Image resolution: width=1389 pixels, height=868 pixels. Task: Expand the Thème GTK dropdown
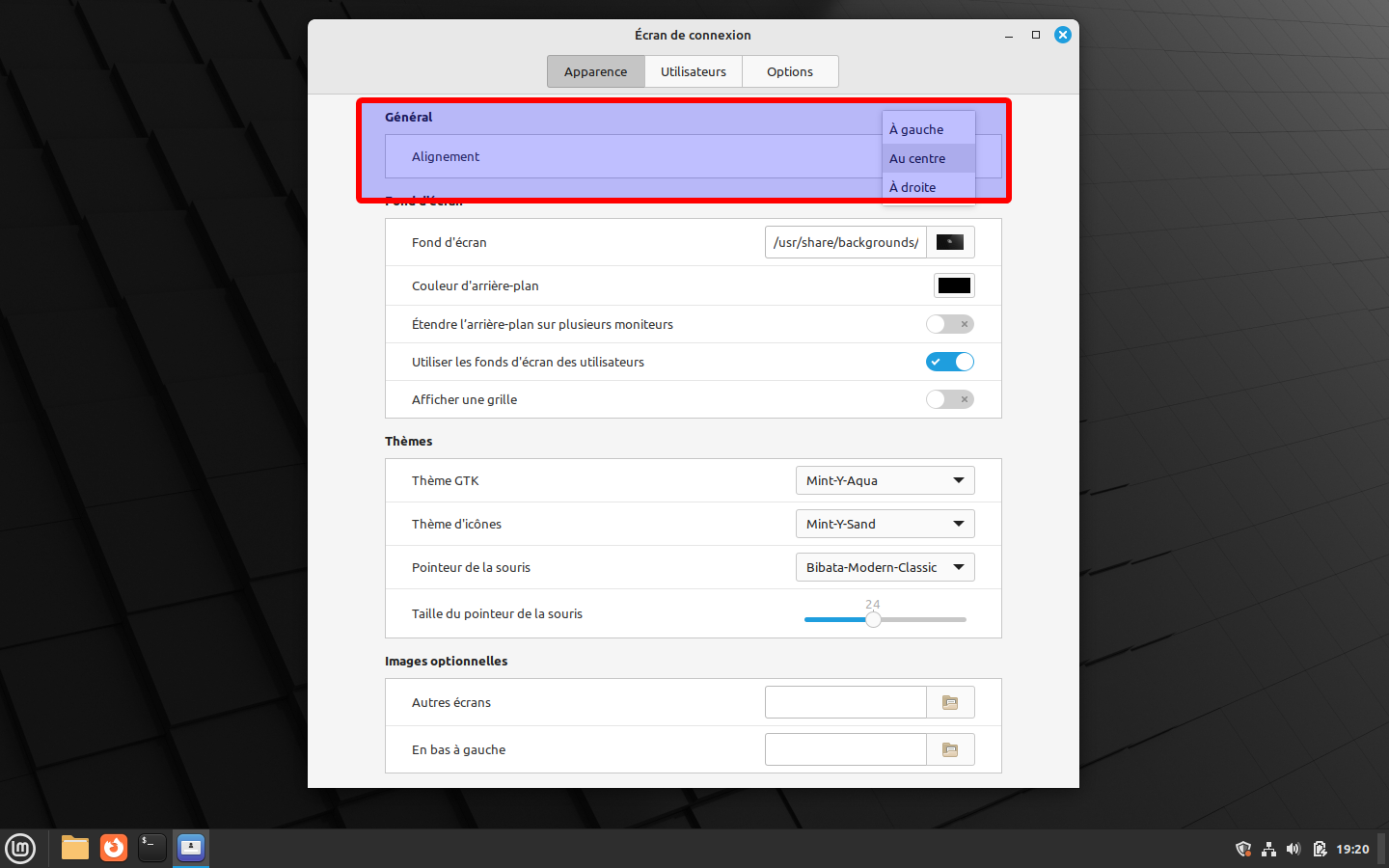pyautogui.click(x=885, y=480)
